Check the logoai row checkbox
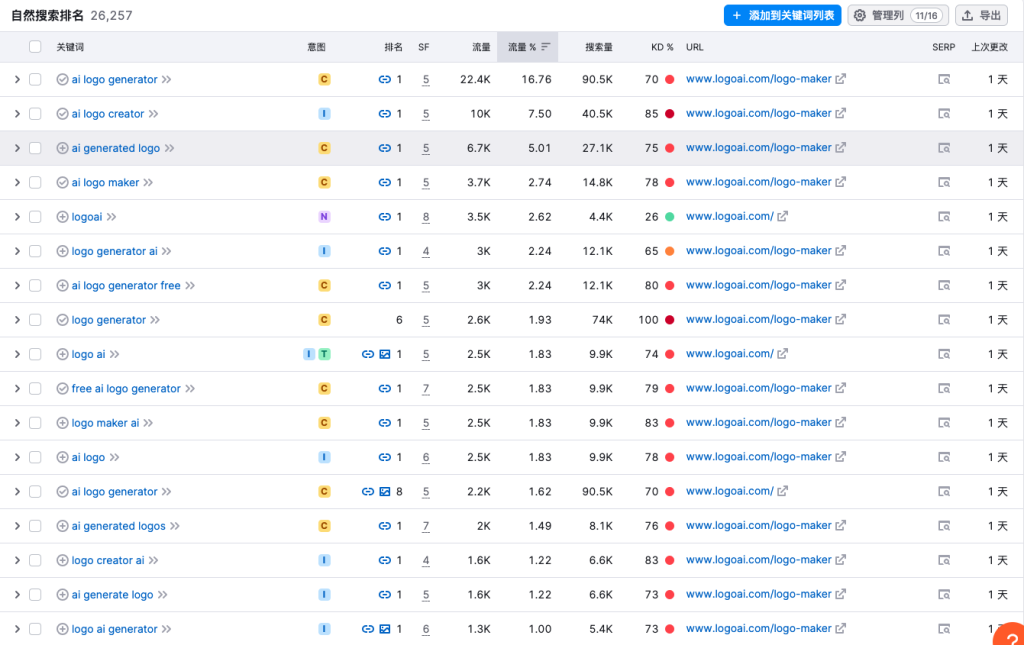 (x=35, y=217)
